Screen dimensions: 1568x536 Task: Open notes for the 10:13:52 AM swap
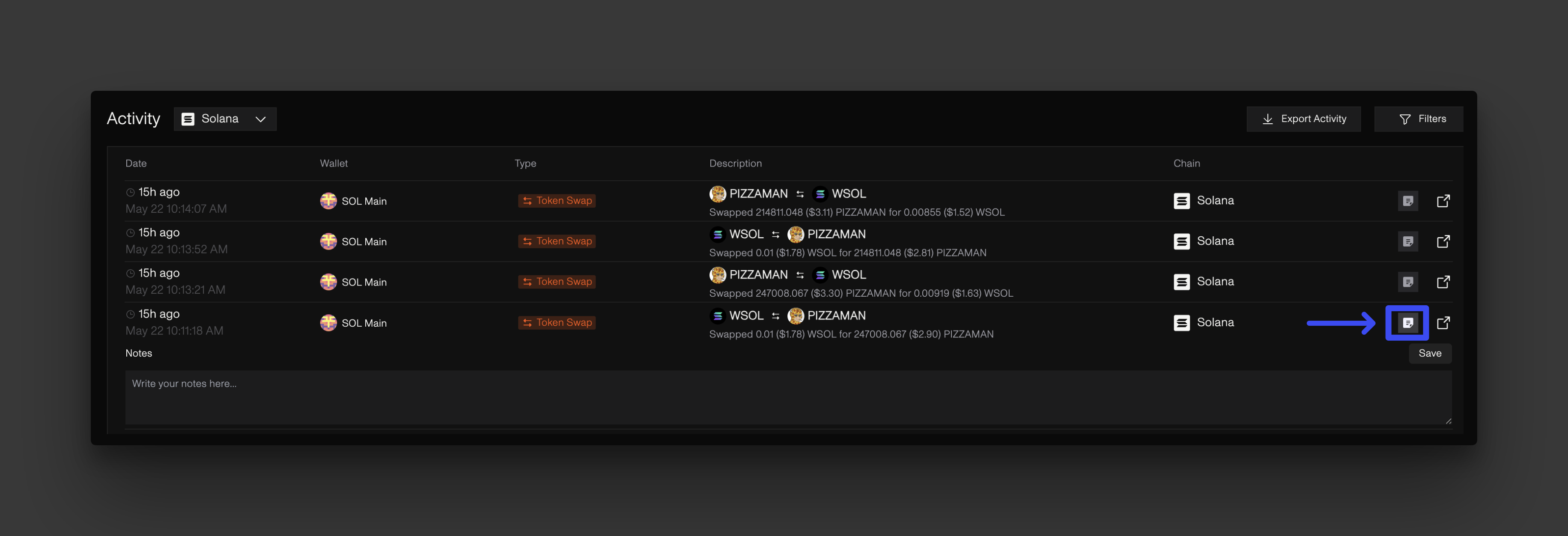click(x=1407, y=241)
